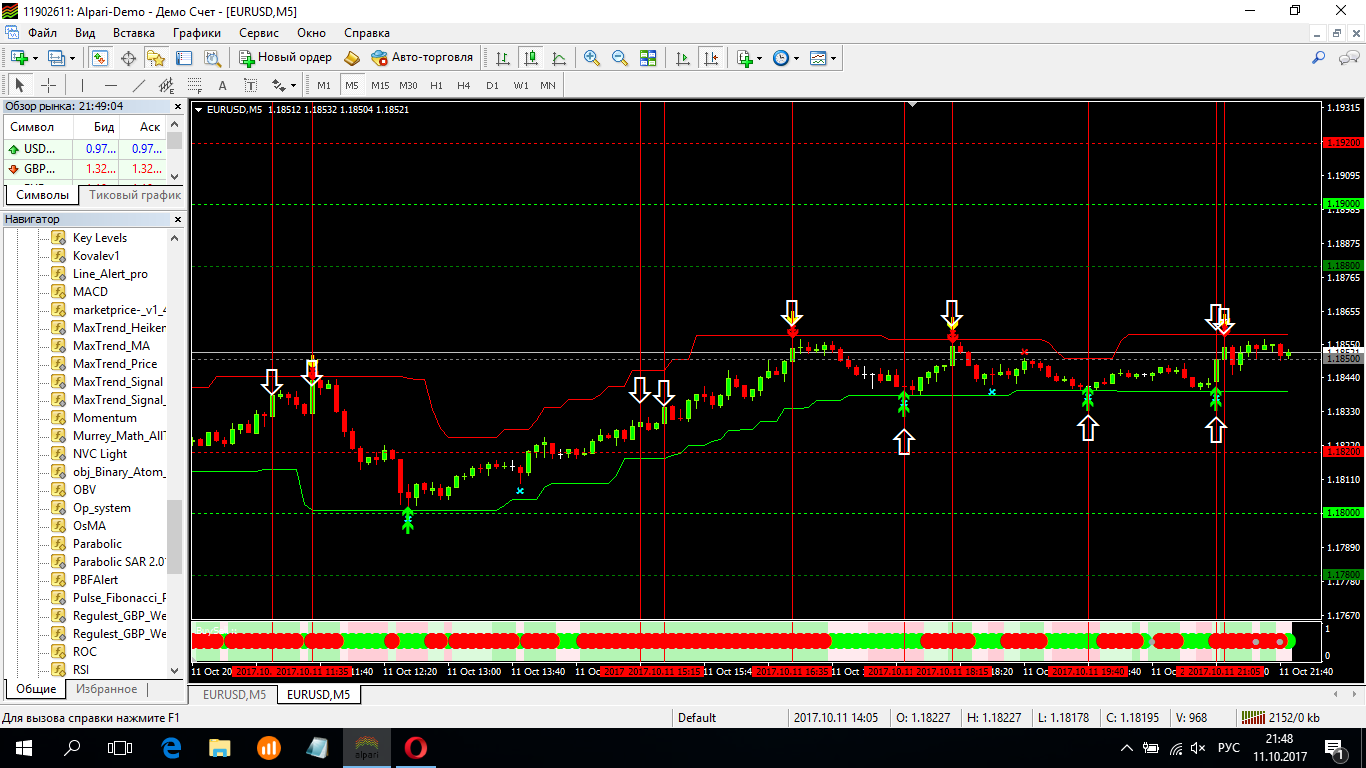This screenshot has width=1366, height=768.
Task: Open the profiles dropdown arrow
Action: pos(72,58)
